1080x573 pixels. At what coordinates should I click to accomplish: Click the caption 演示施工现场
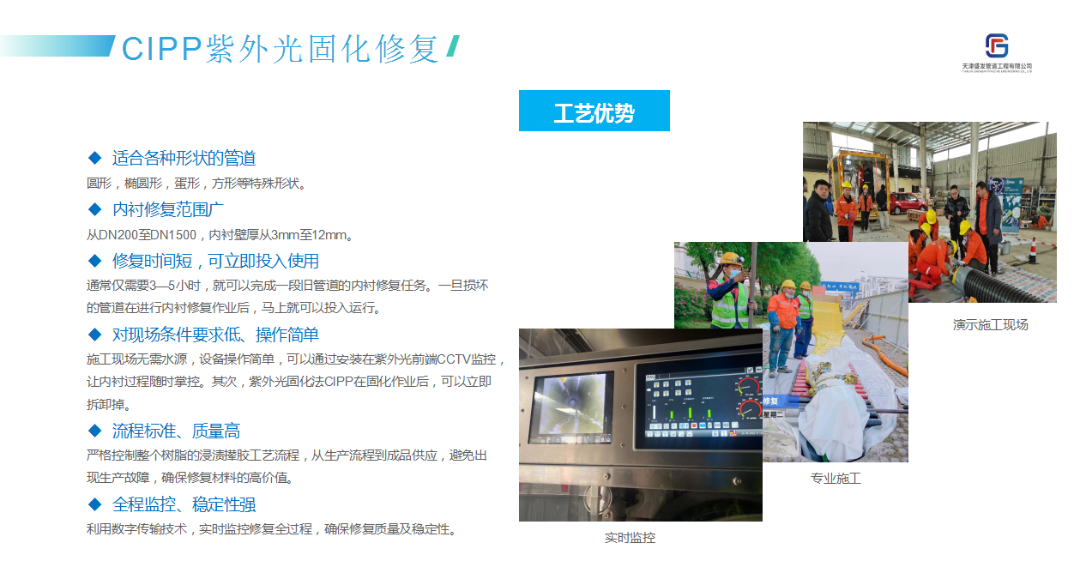pyautogui.click(x=990, y=324)
